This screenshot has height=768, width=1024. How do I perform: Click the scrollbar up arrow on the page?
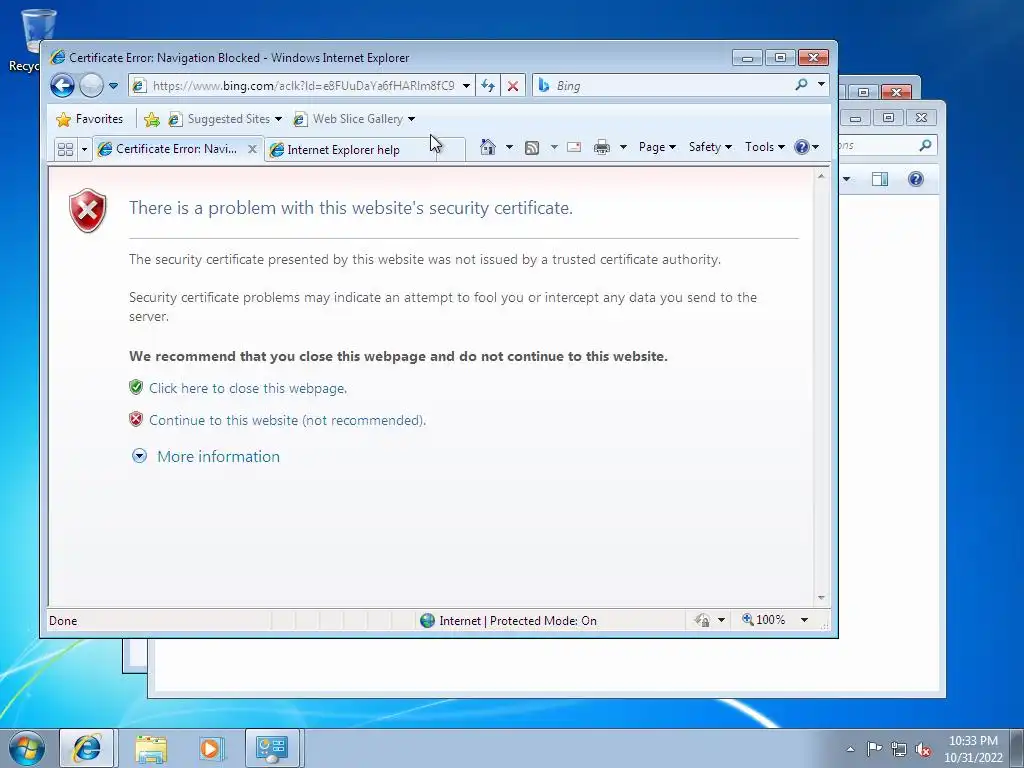[821, 176]
